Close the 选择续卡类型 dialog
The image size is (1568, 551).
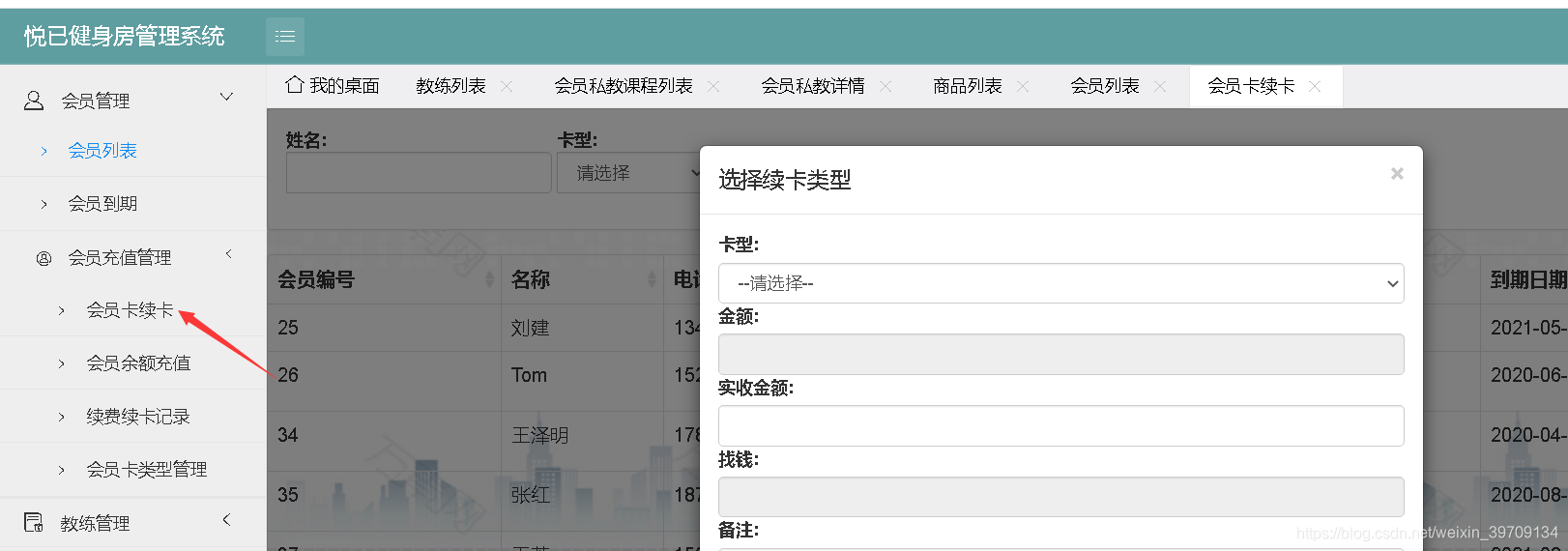click(x=1397, y=174)
